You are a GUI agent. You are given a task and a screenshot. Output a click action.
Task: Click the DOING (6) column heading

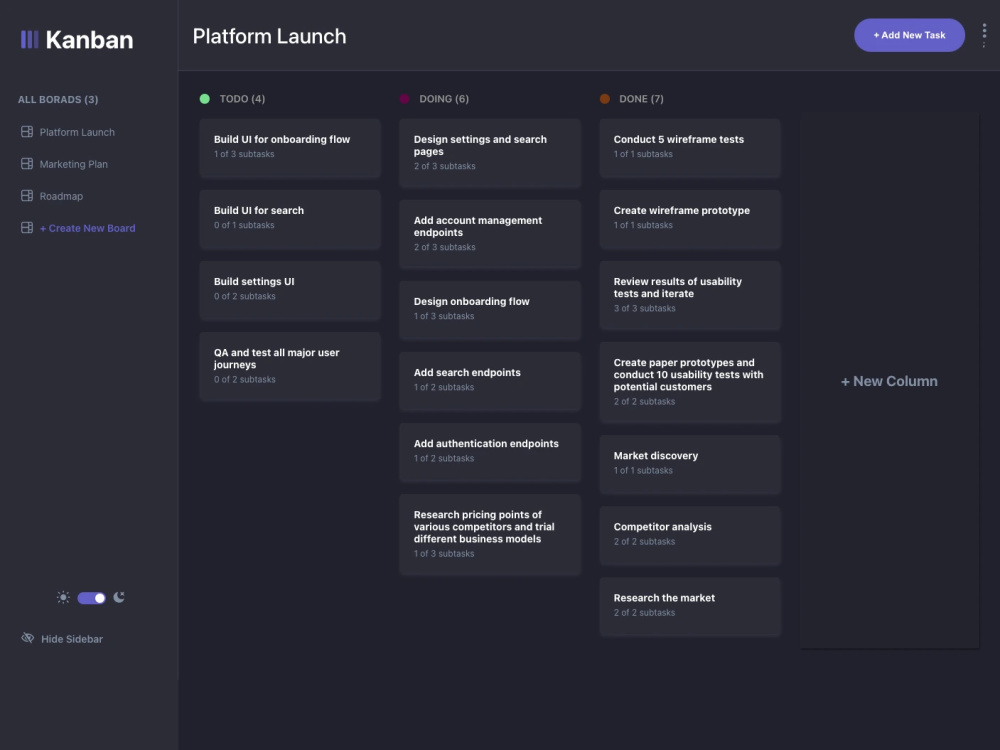point(444,99)
